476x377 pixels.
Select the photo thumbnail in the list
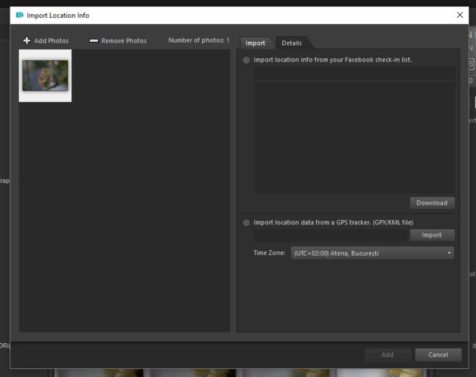tap(45, 76)
